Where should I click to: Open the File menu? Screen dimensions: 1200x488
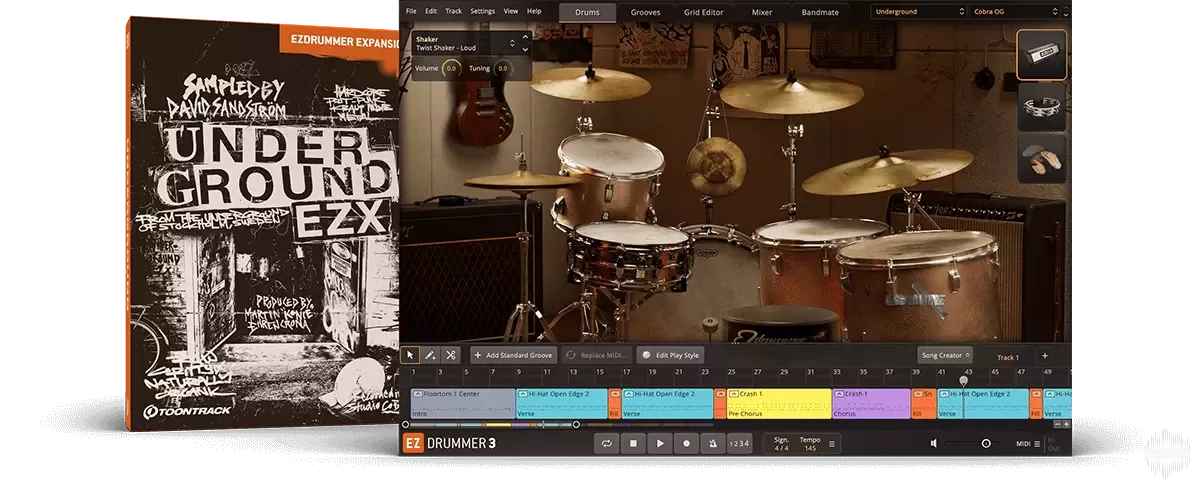point(411,11)
